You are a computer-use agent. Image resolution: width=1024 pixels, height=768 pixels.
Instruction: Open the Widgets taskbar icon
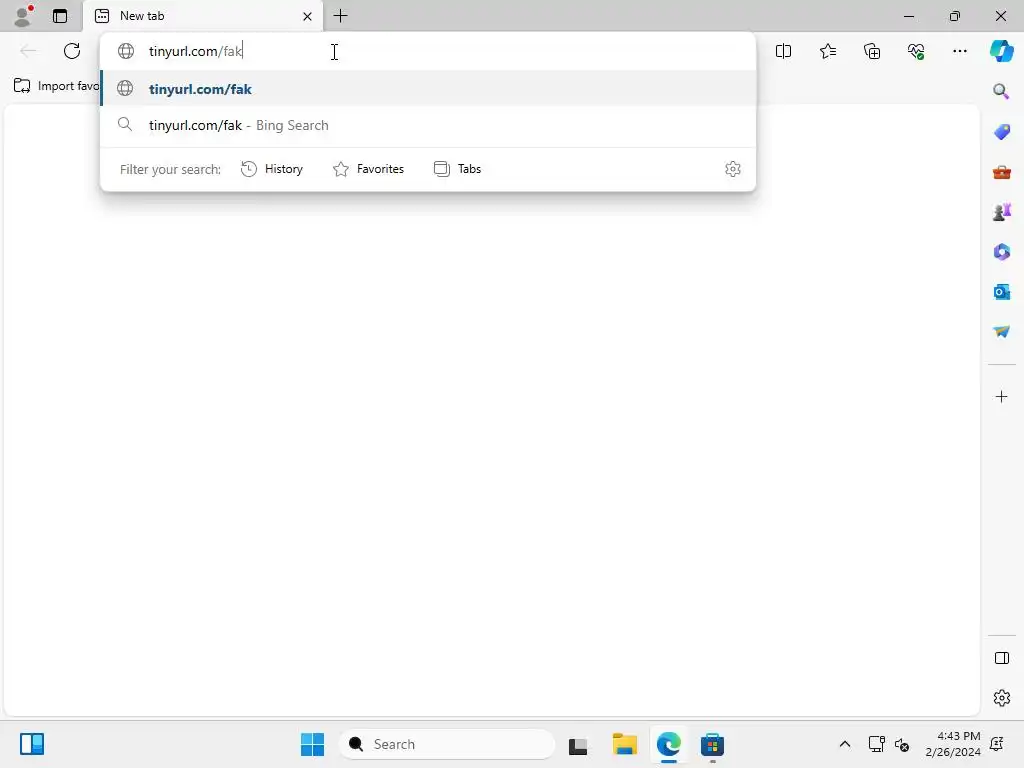tap(31, 744)
